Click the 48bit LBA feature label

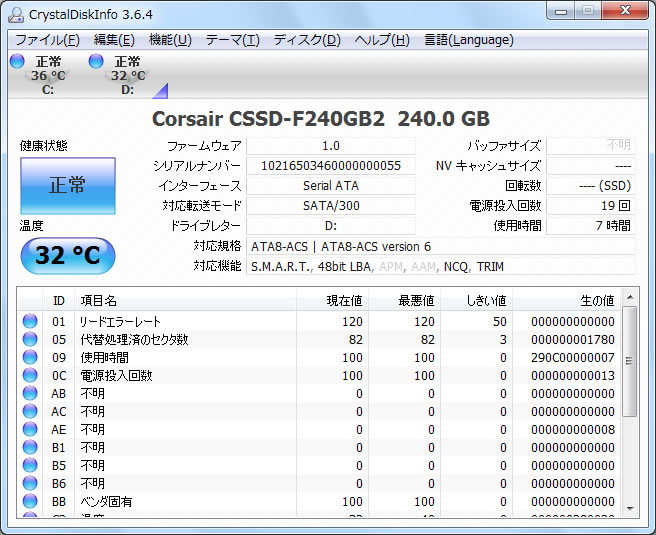pos(343,266)
